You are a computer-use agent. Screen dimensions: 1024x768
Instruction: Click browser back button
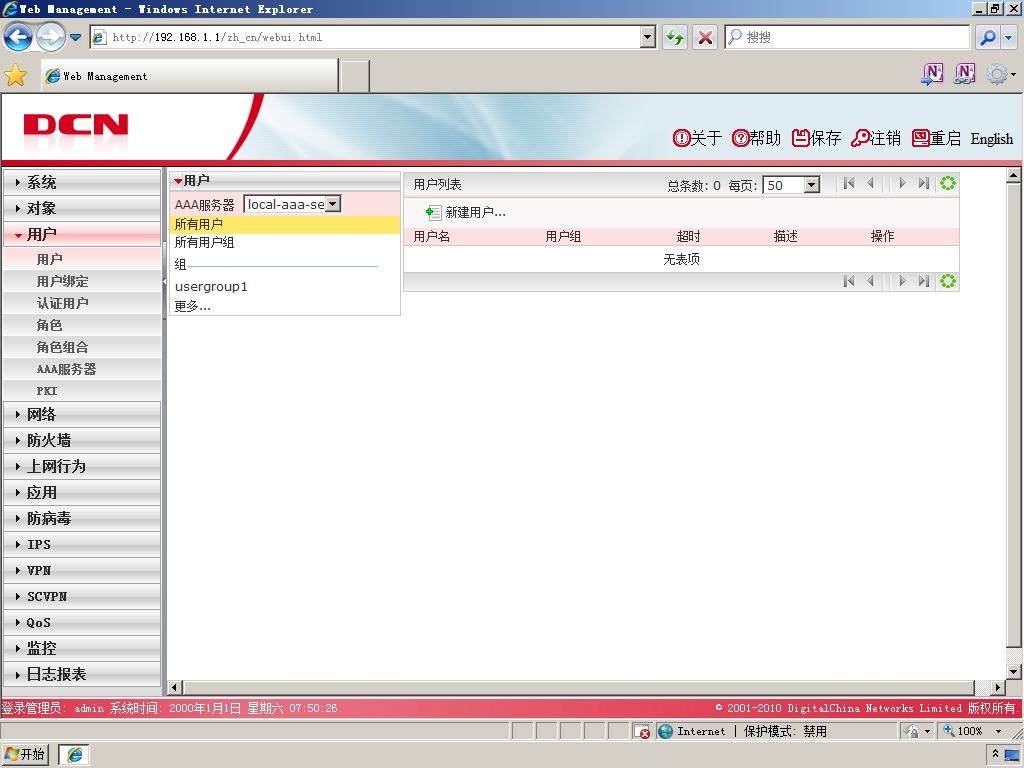point(18,37)
